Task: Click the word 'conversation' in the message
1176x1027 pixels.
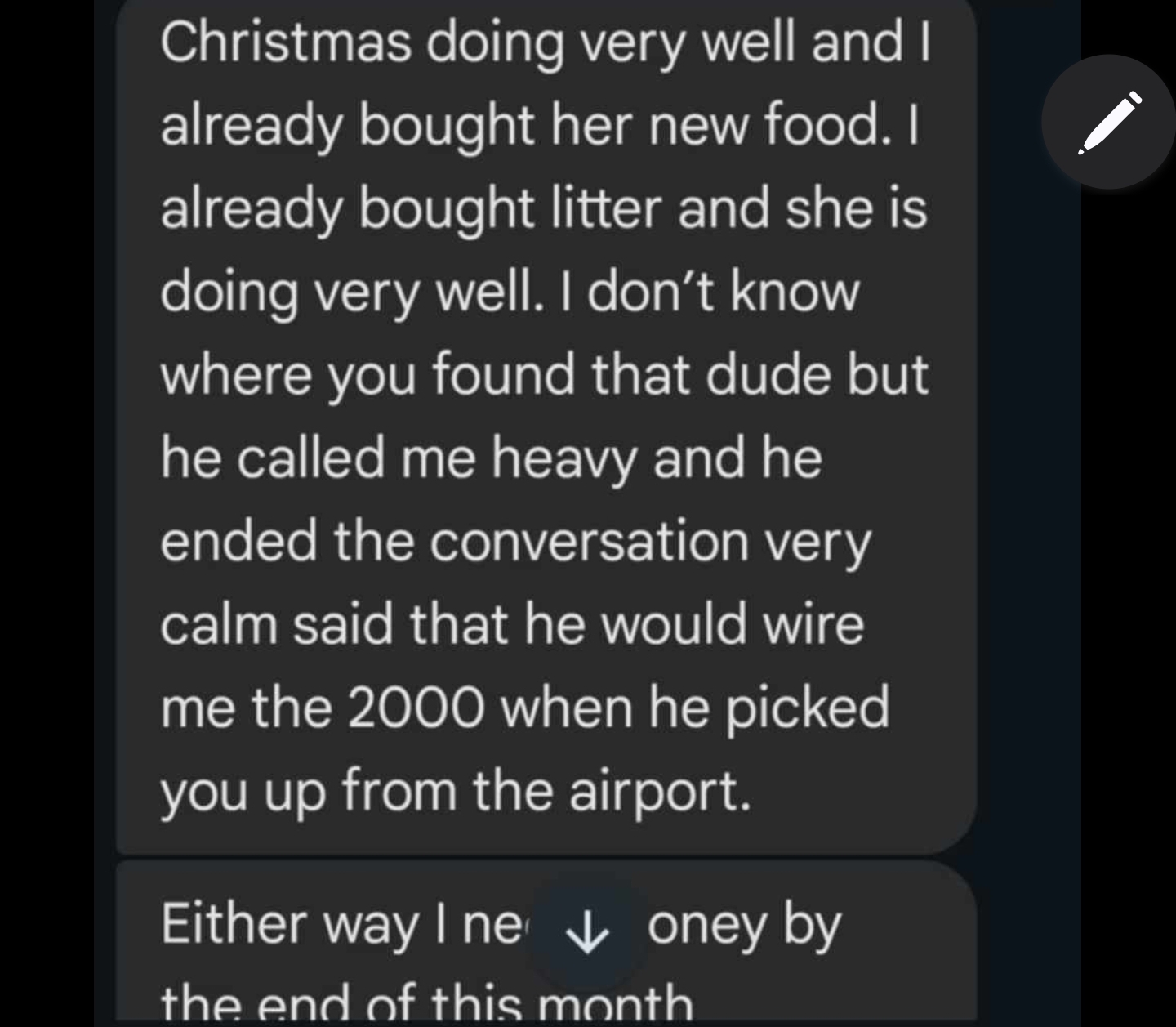Action: (589, 541)
